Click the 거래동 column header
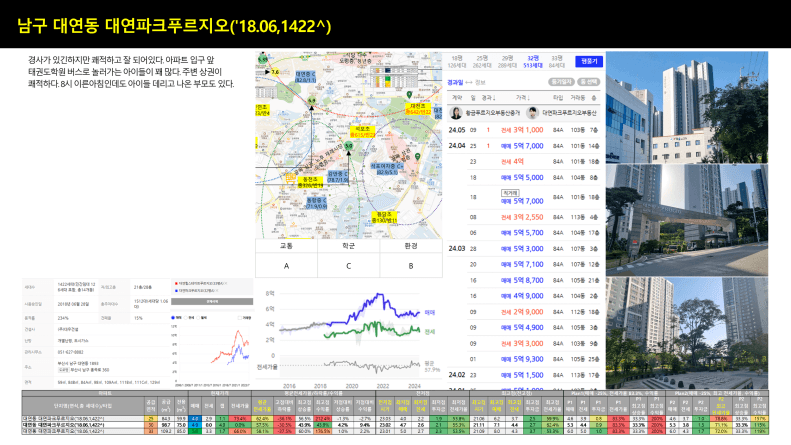Image resolution: width=791 pixels, height=445 pixels. click(x=578, y=98)
